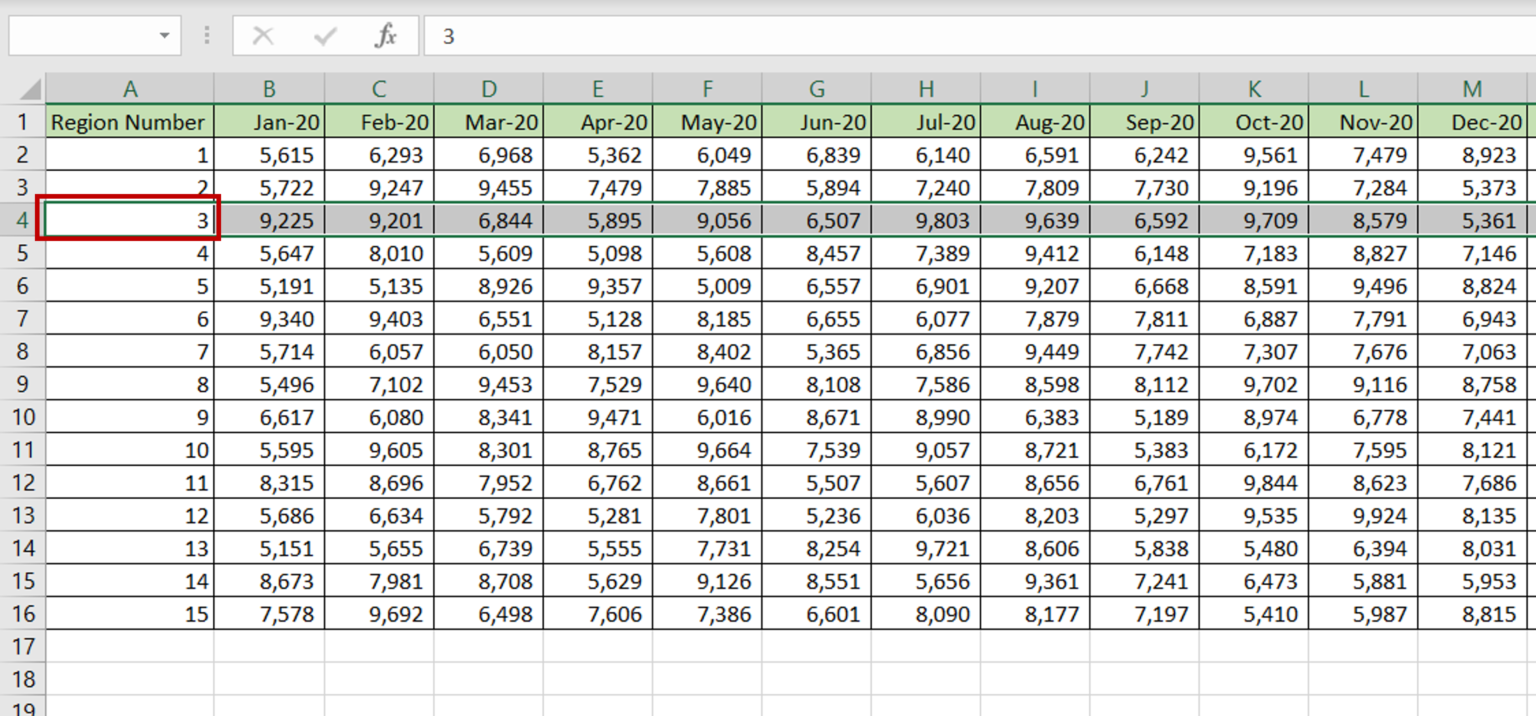This screenshot has width=1536, height=716.
Task: Select the cell containing 9,225
Action: coord(269,219)
